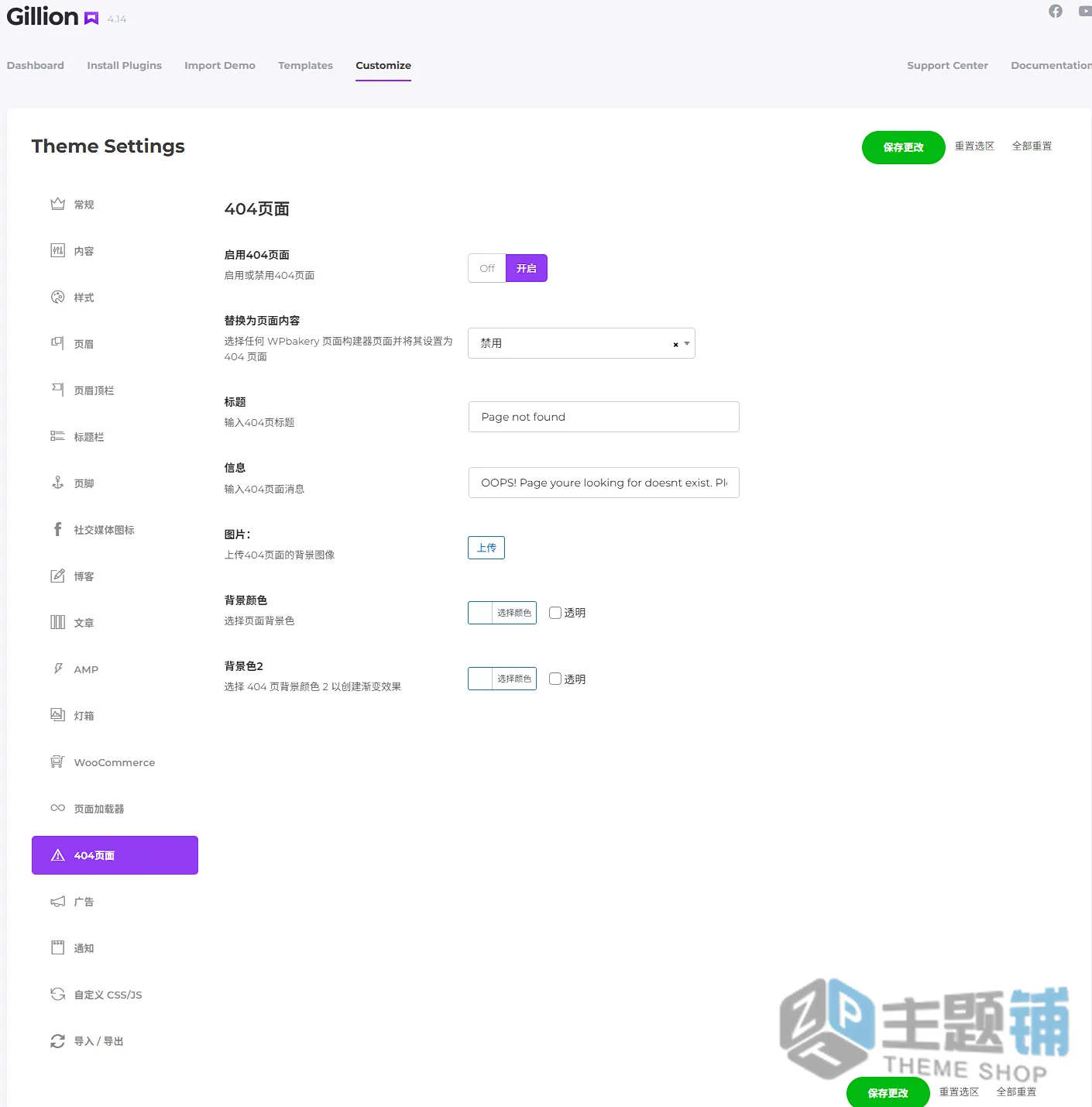Switch 启用404页面 toggle to Off
The width and height of the screenshot is (1092, 1107).
(x=487, y=268)
